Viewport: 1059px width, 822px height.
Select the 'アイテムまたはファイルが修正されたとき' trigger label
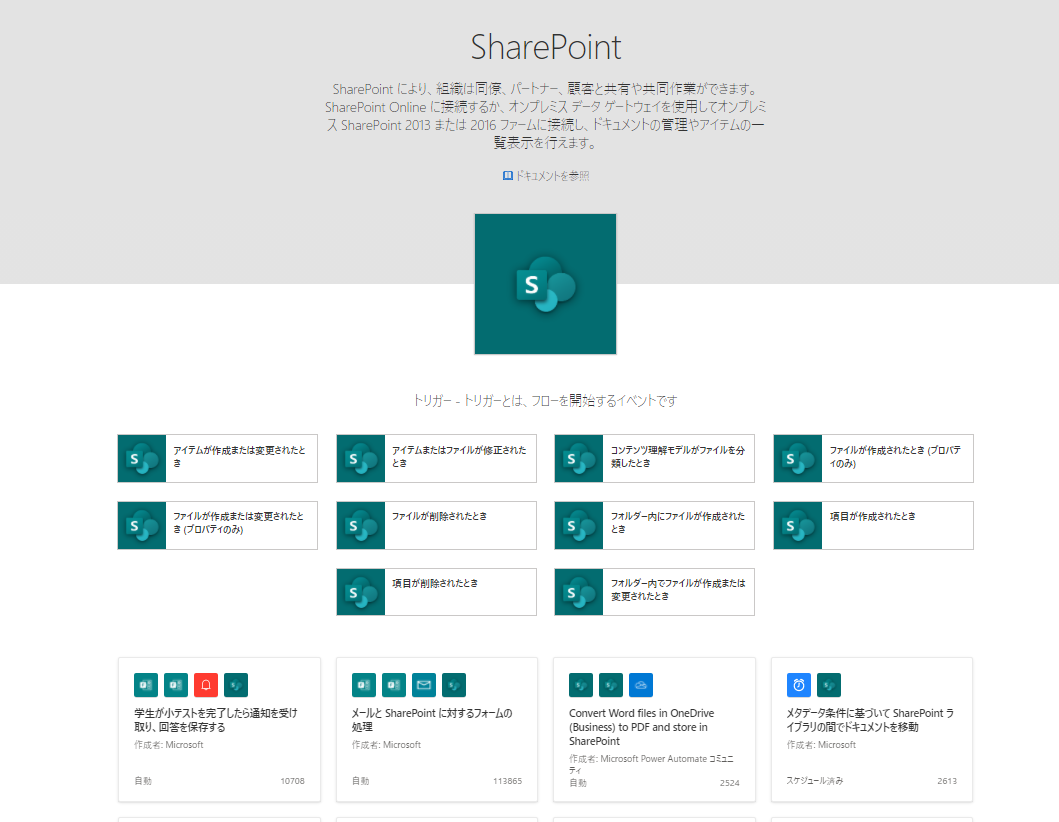click(459, 457)
